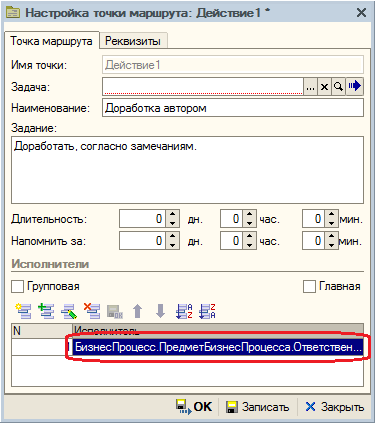Decrease Напомнить за hours value

click(x=249, y=245)
